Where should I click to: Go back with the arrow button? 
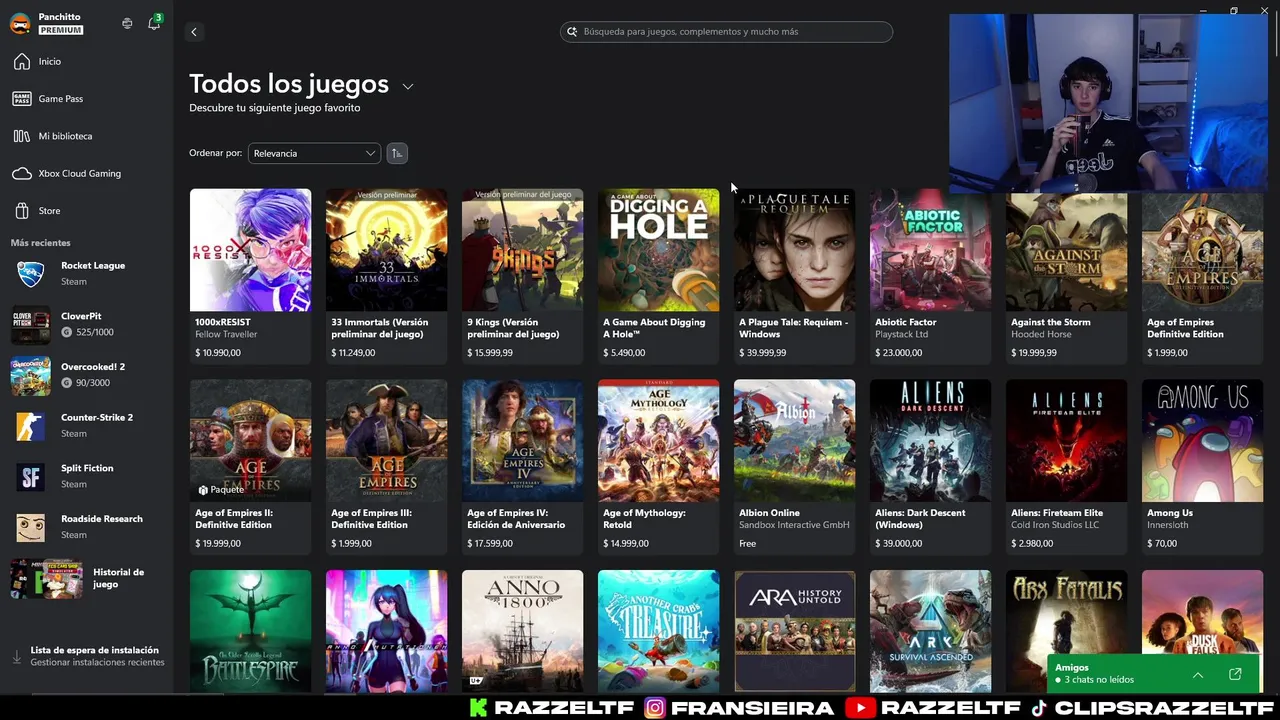[x=194, y=32]
